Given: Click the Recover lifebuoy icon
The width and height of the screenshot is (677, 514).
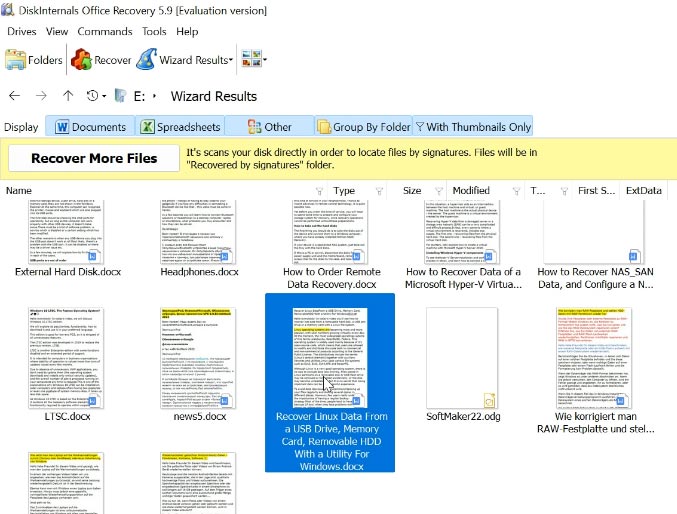Looking at the screenshot, I should point(81,60).
